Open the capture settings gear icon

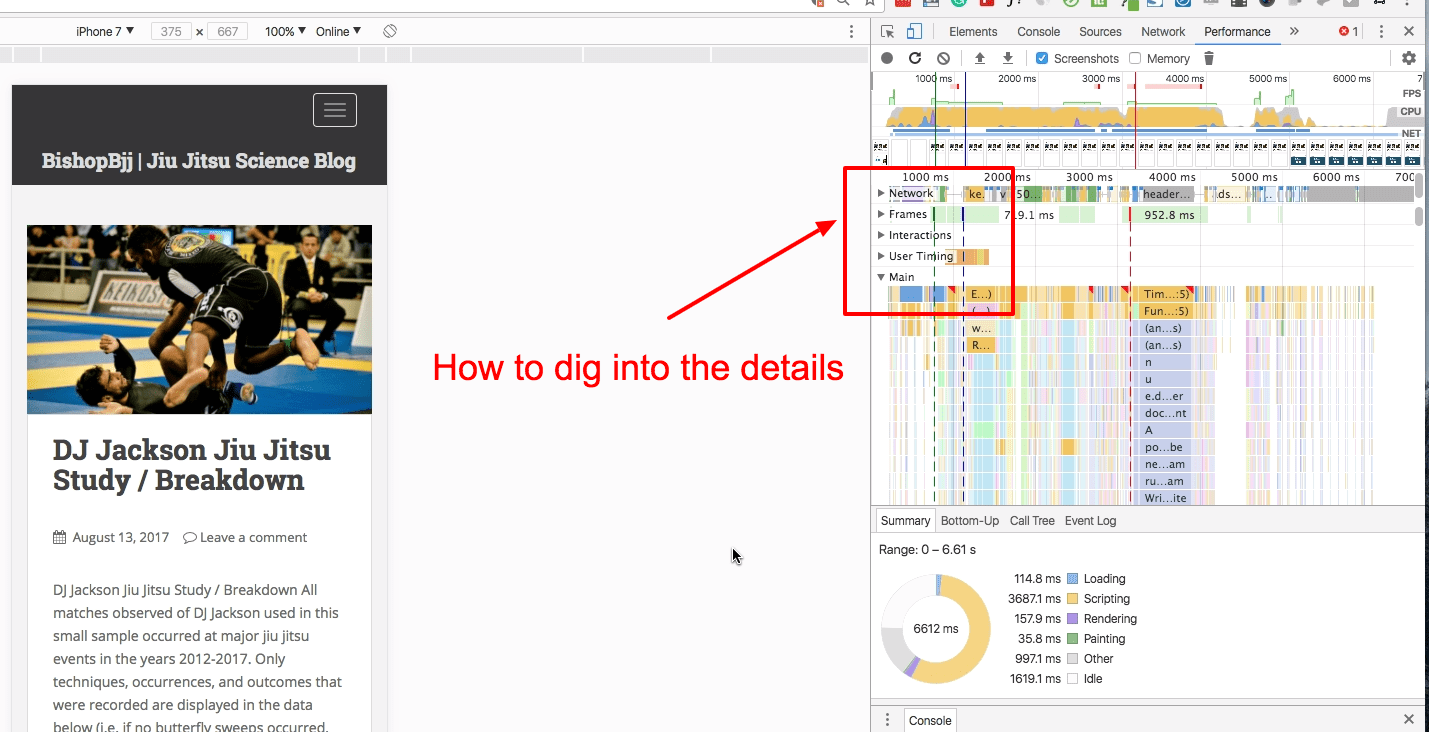click(1409, 59)
